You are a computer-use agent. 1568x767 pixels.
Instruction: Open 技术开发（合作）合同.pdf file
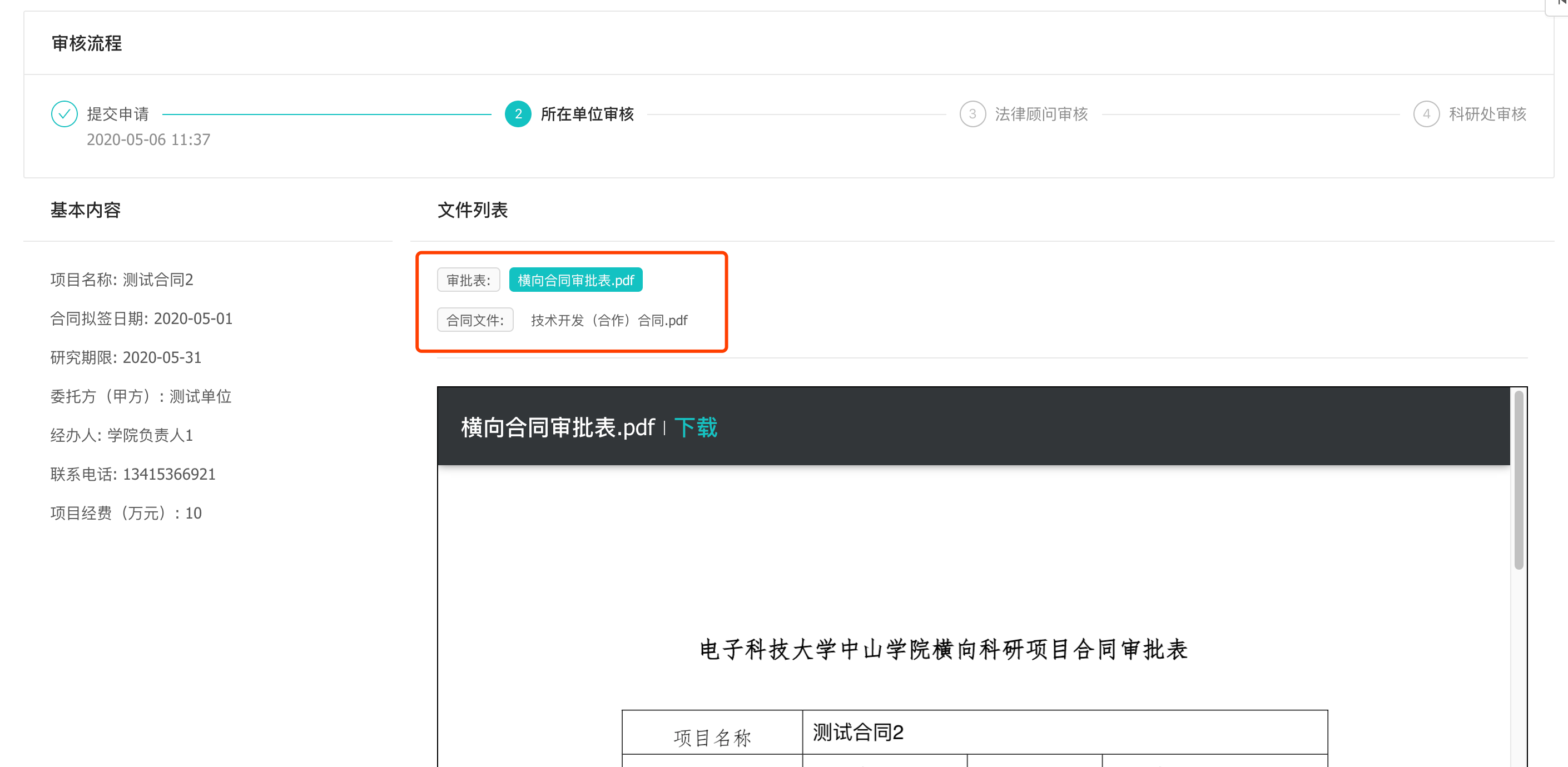click(609, 320)
